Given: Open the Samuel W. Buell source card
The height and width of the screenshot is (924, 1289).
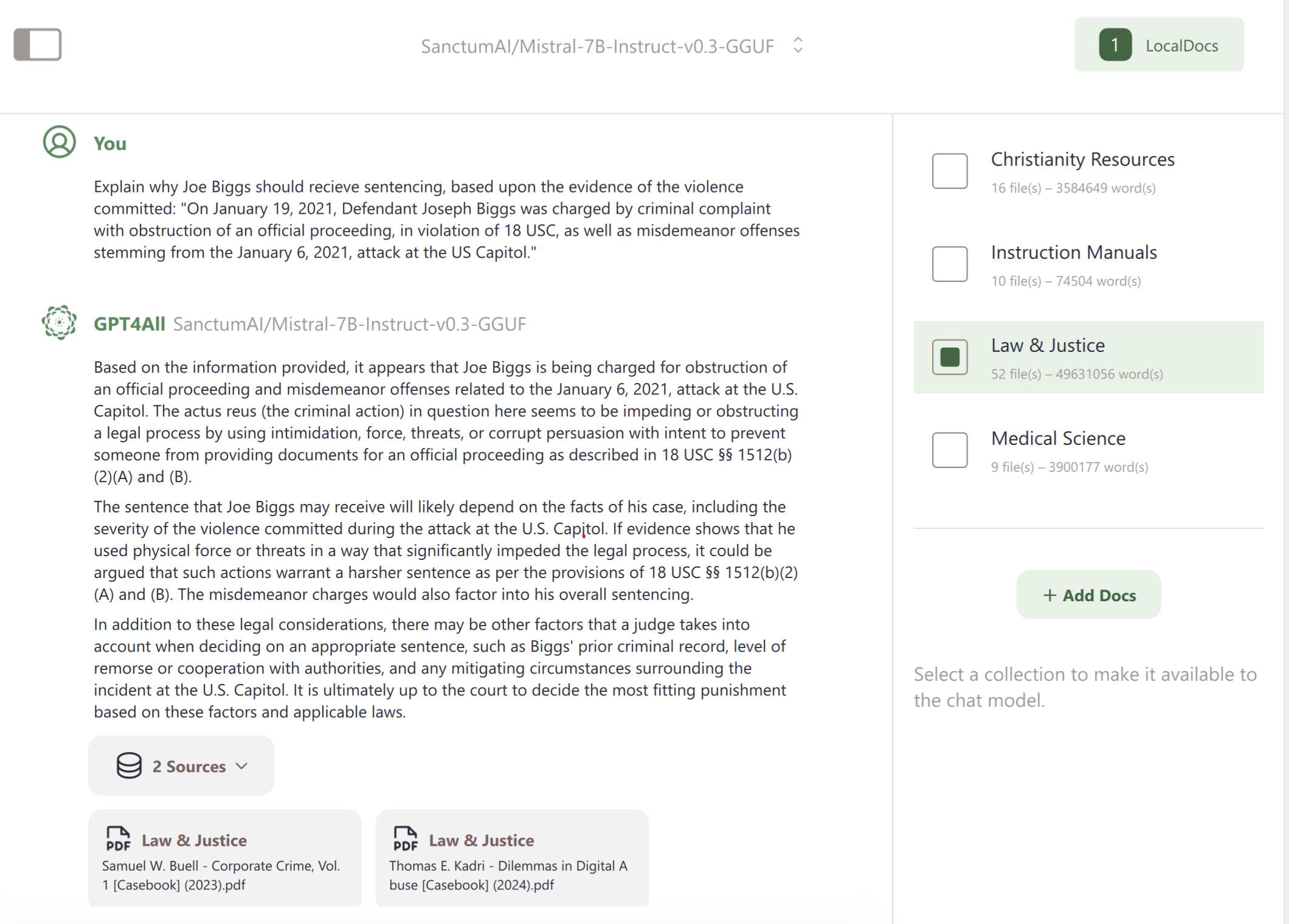Looking at the screenshot, I should 225,858.
